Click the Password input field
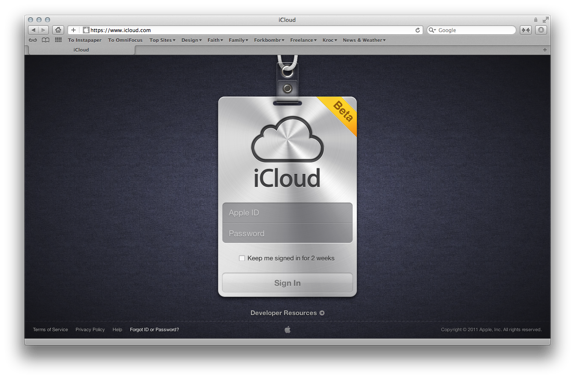The width and height of the screenshot is (575, 379). (287, 233)
